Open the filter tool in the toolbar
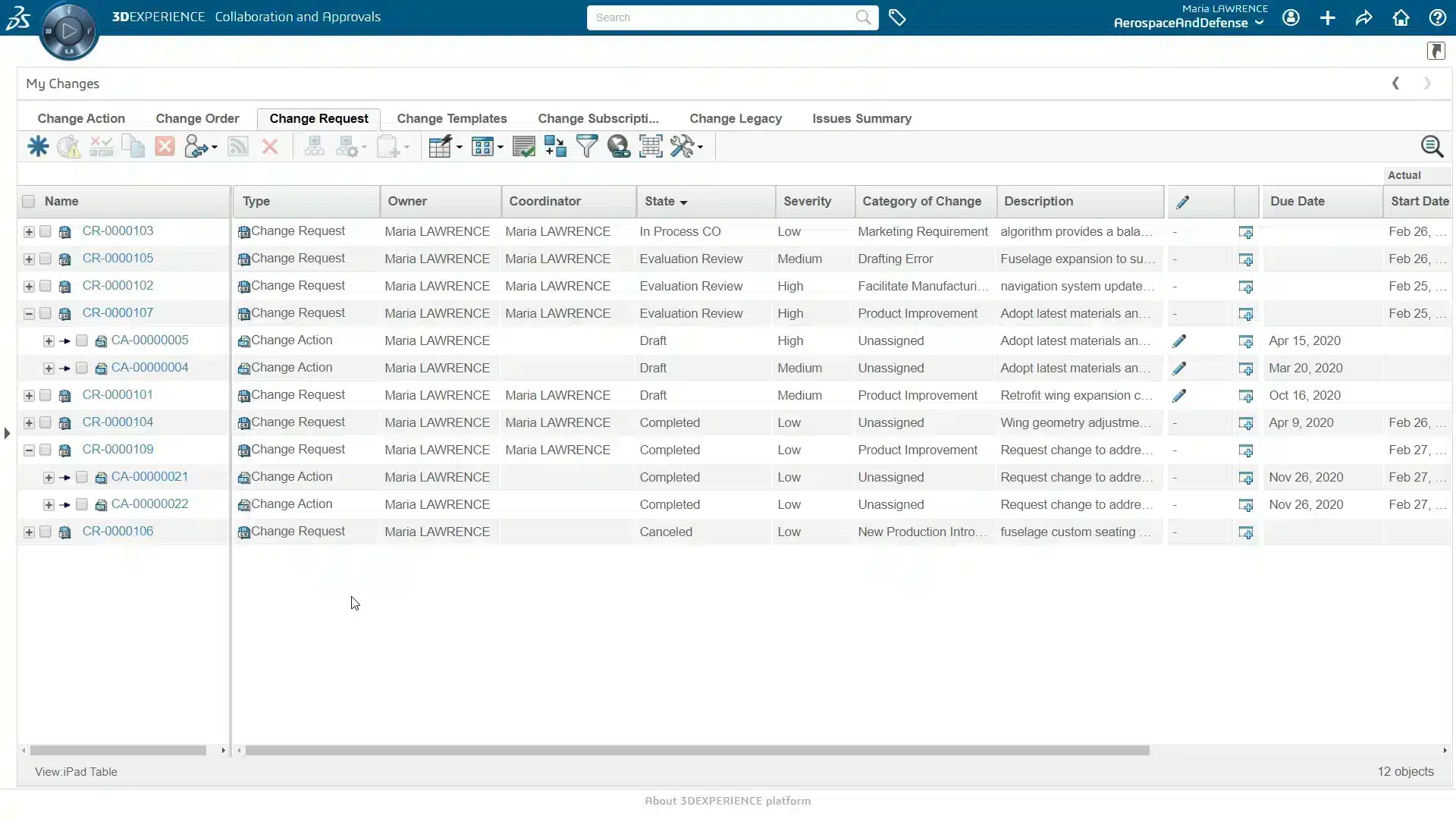The width and height of the screenshot is (1456, 819). point(587,146)
